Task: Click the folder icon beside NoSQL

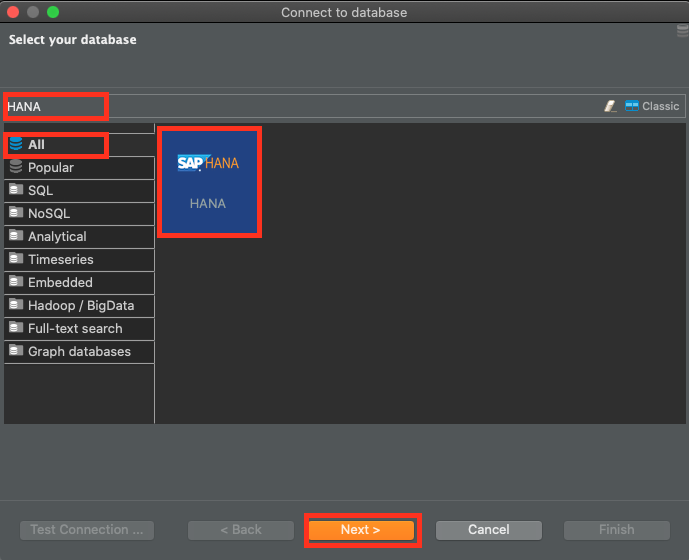Action: click(16, 212)
